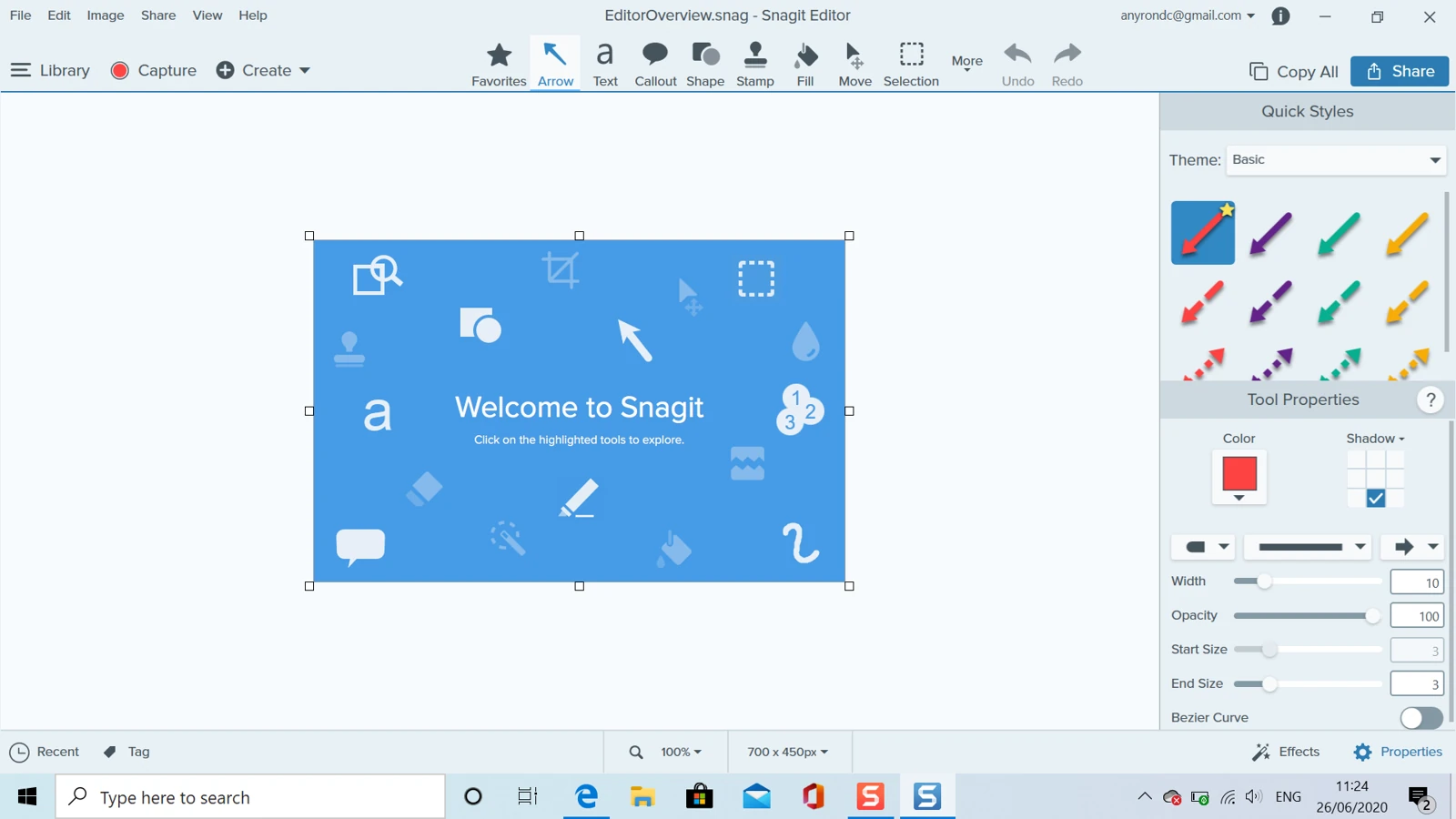Click the Width value field
The image size is (1456, 819).
[x=1417, y=582]
